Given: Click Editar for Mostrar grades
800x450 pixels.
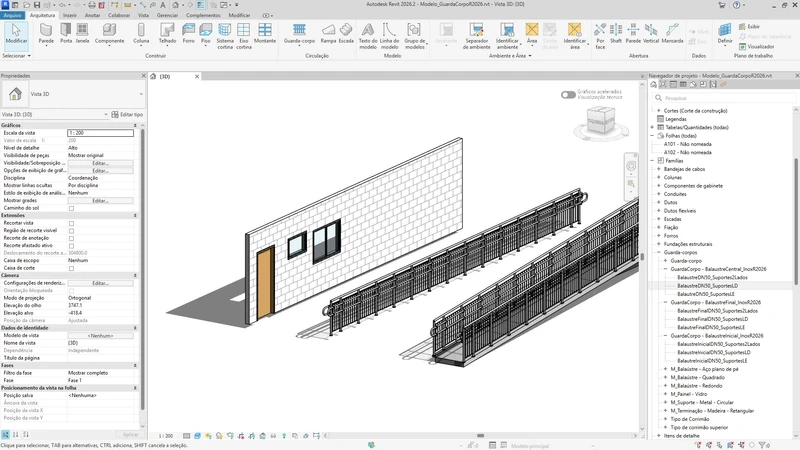Looking at the screenshot, I should pyautogui.click(x=101, y=201).
